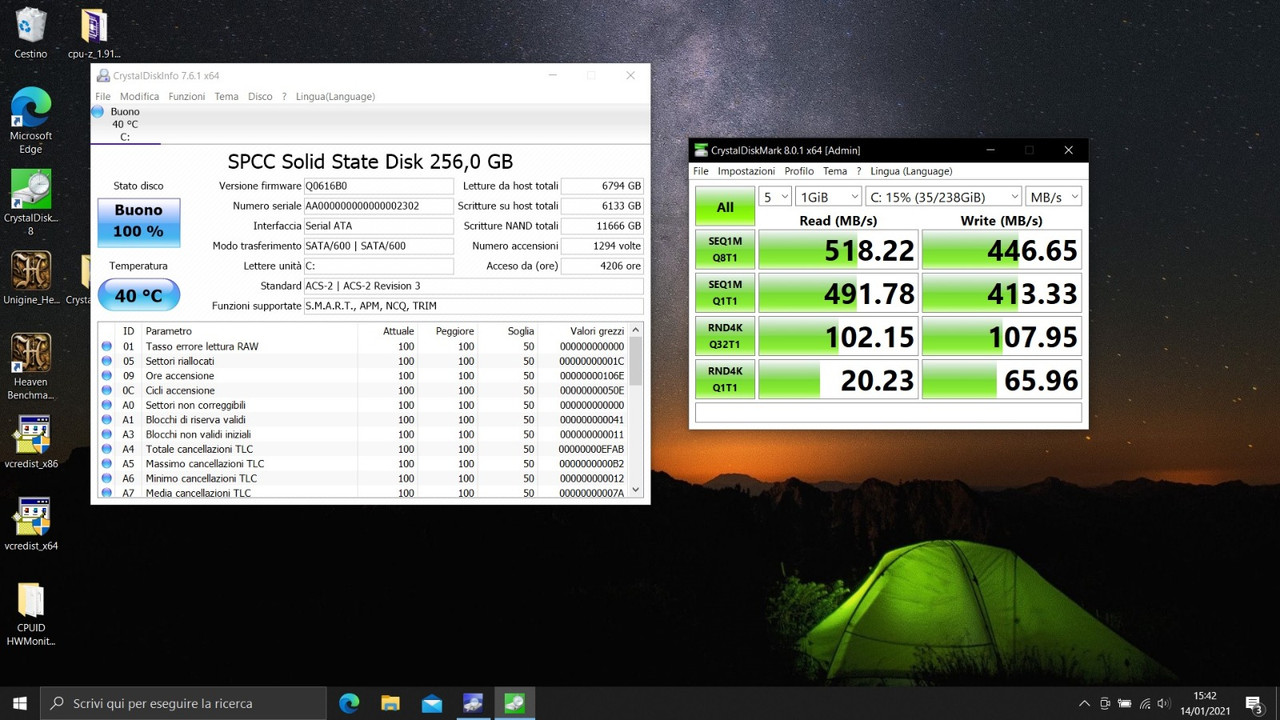
Task: Select the vcredist_x64 installer icon
Action: [x=31, y=524]
